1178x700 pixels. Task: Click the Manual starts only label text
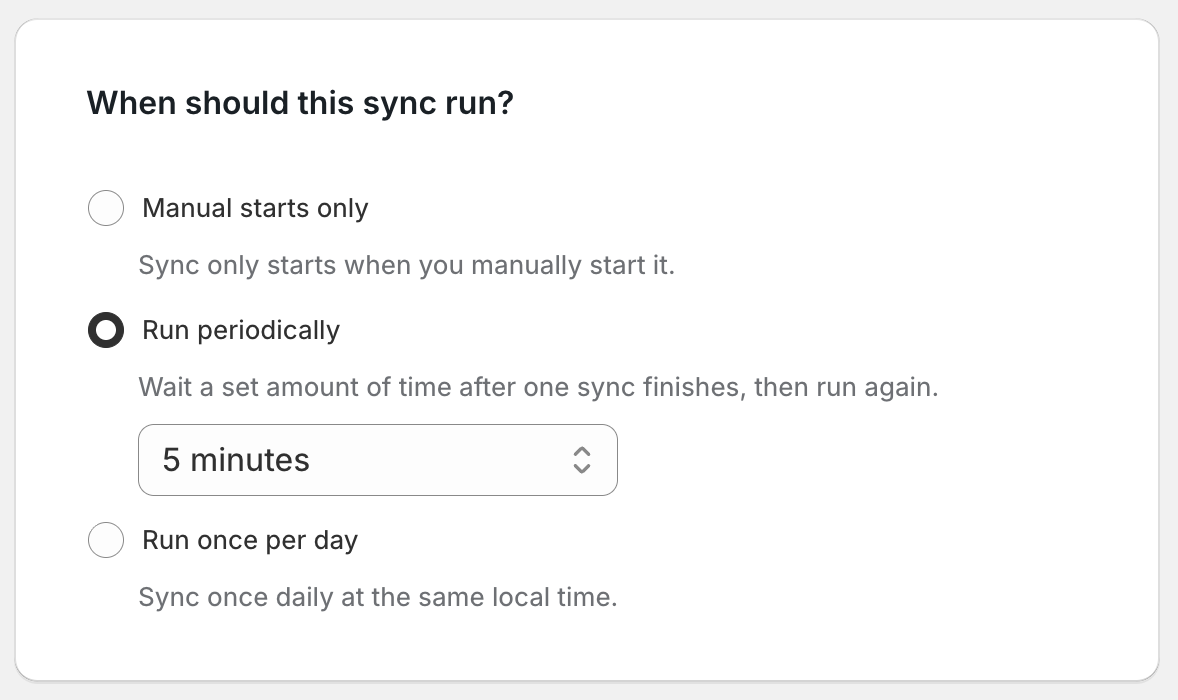pyautogui.click(x=255, y=208)
